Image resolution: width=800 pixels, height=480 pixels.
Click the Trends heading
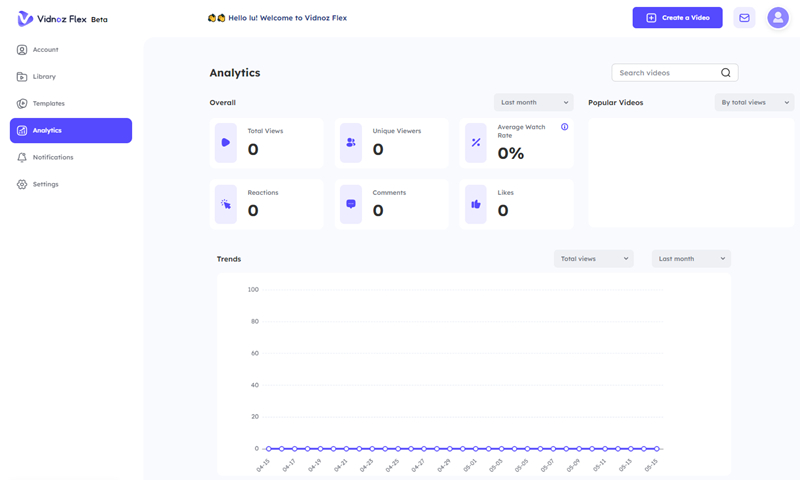point(229,259)
